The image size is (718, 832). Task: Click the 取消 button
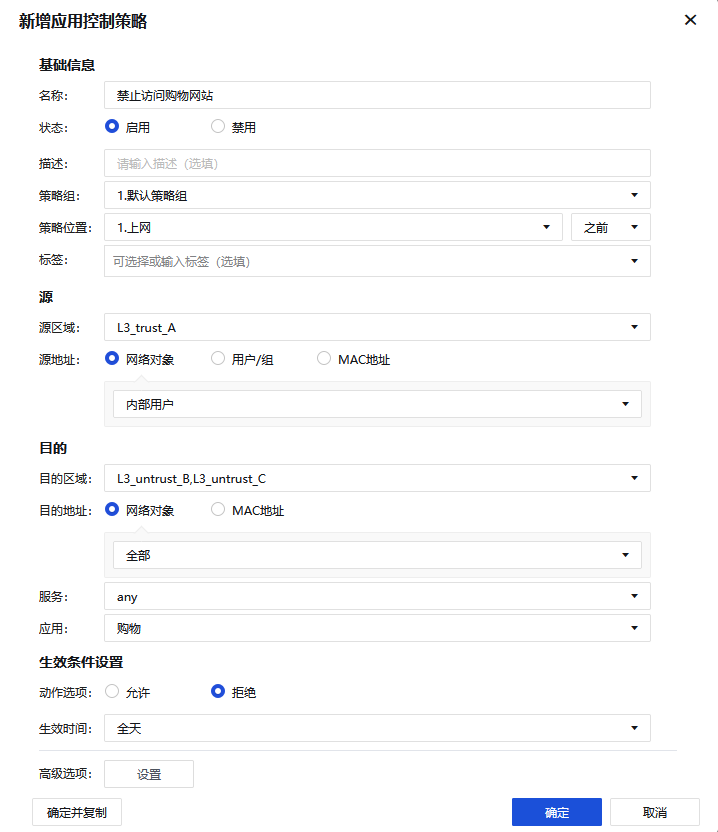coord(655,812)
